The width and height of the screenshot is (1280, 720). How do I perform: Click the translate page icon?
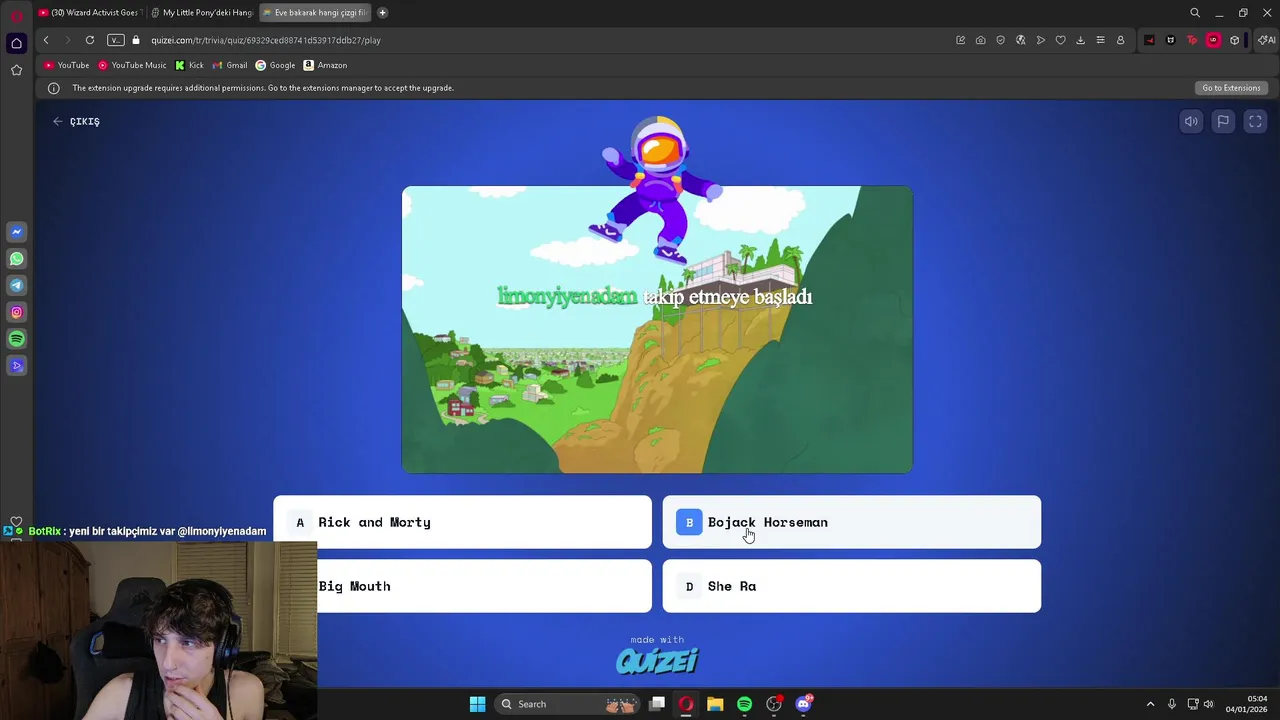[x=1020, y=40]
